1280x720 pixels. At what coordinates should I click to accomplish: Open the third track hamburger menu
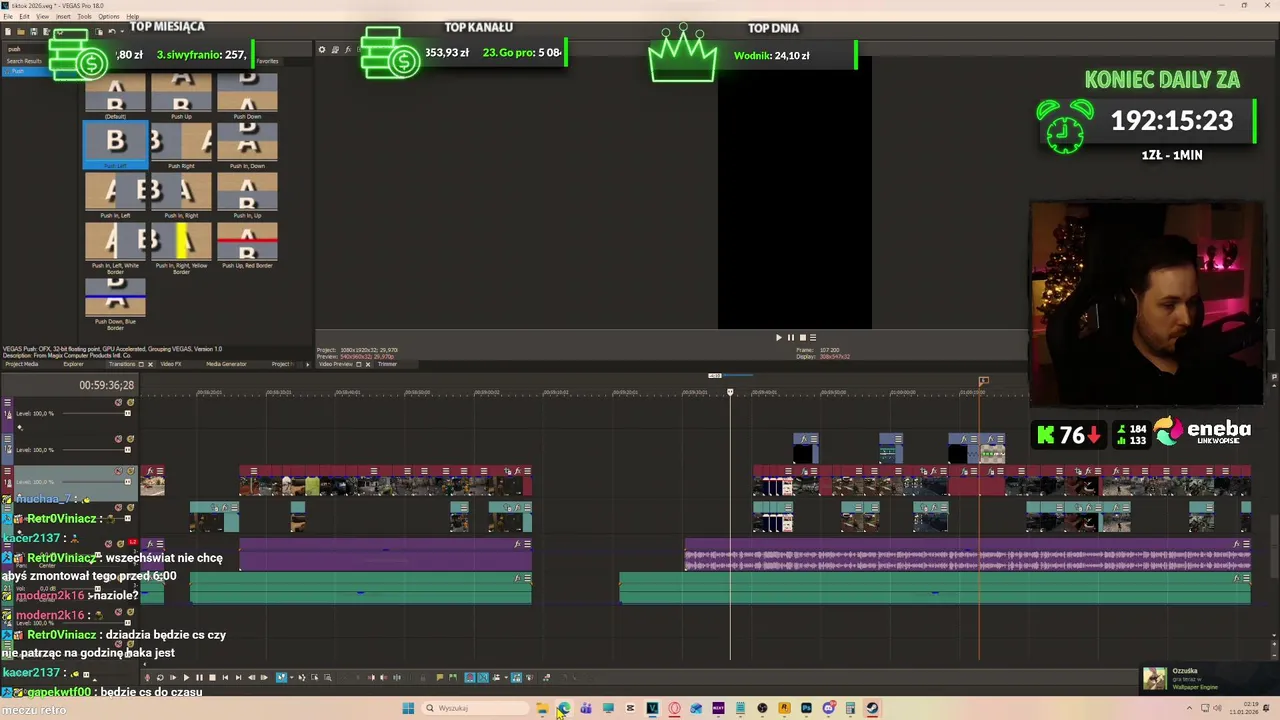(x=8, y=471)
